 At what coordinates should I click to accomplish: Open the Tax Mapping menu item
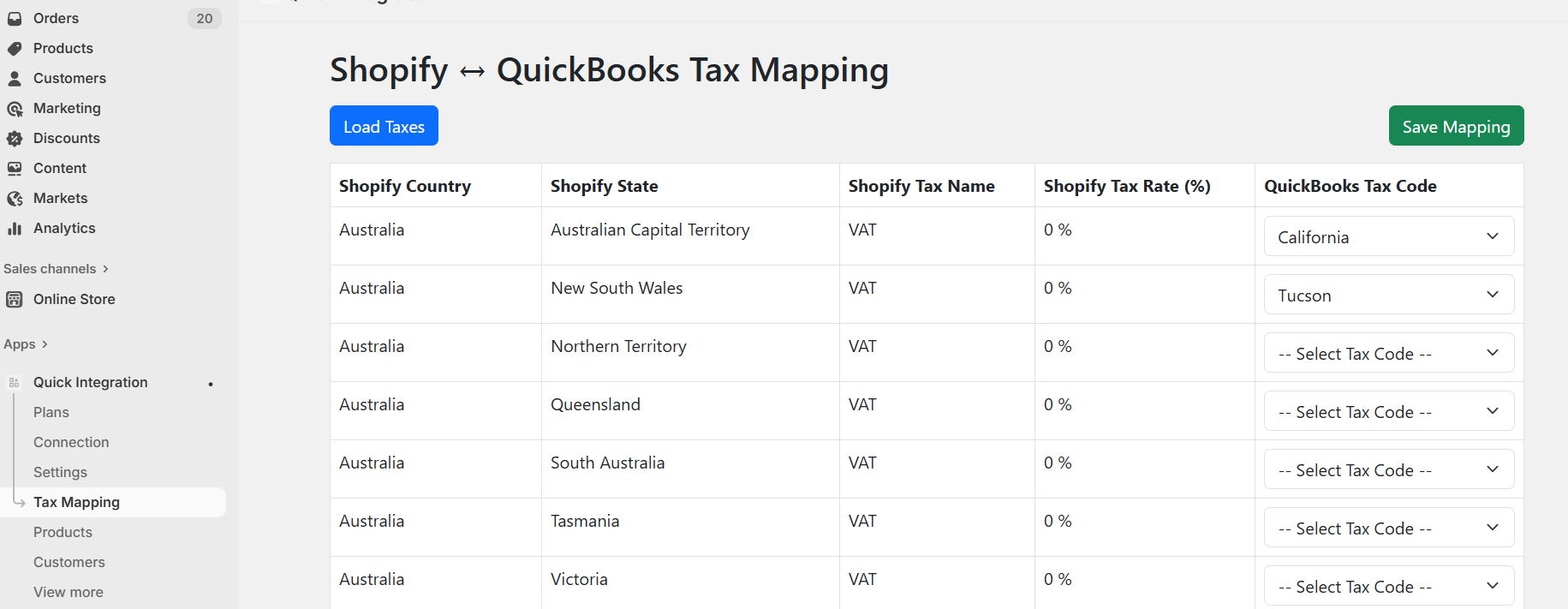(x=76, y=503)
